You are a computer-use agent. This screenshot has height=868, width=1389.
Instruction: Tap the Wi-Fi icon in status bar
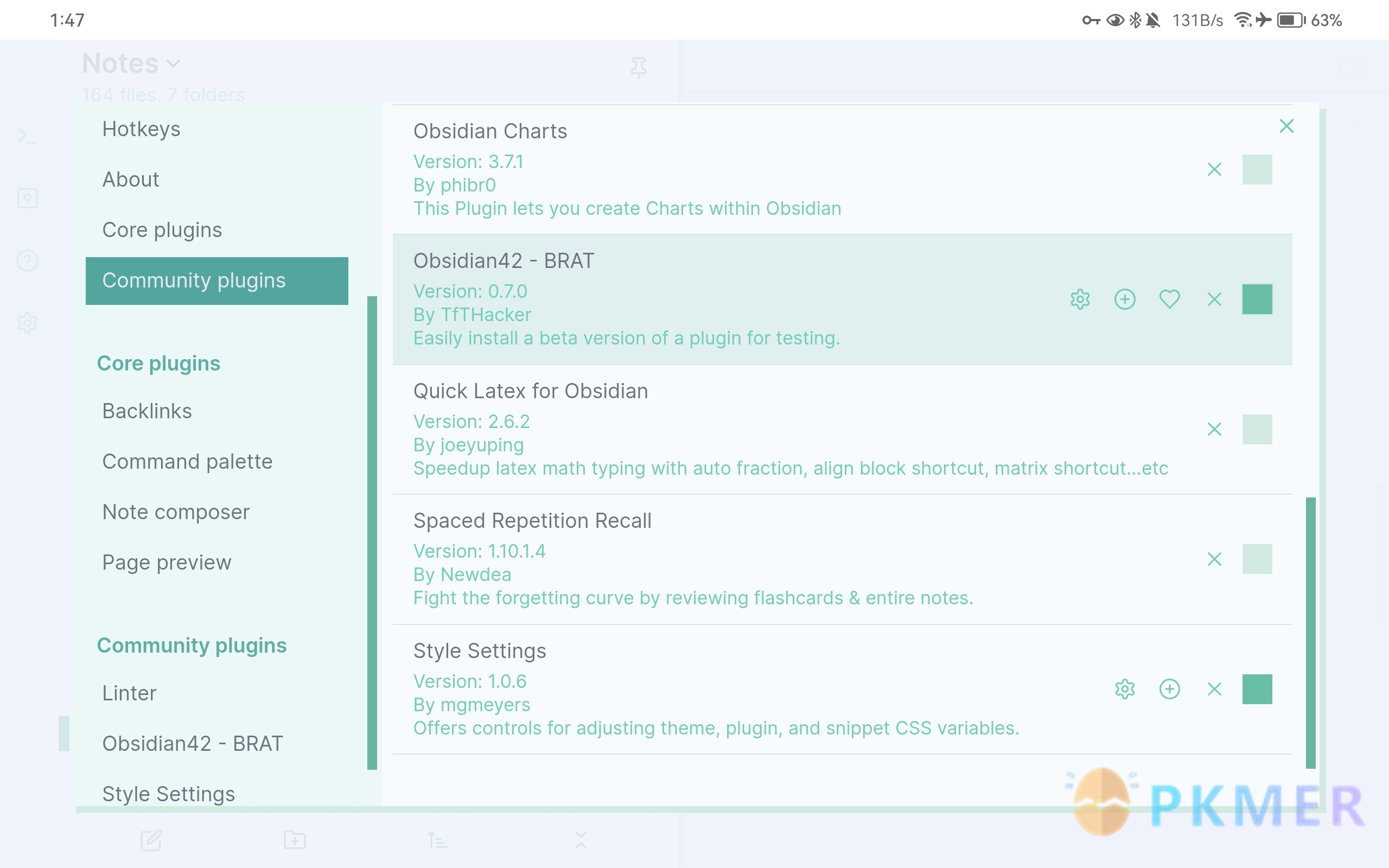click(x=1242, y=21)
